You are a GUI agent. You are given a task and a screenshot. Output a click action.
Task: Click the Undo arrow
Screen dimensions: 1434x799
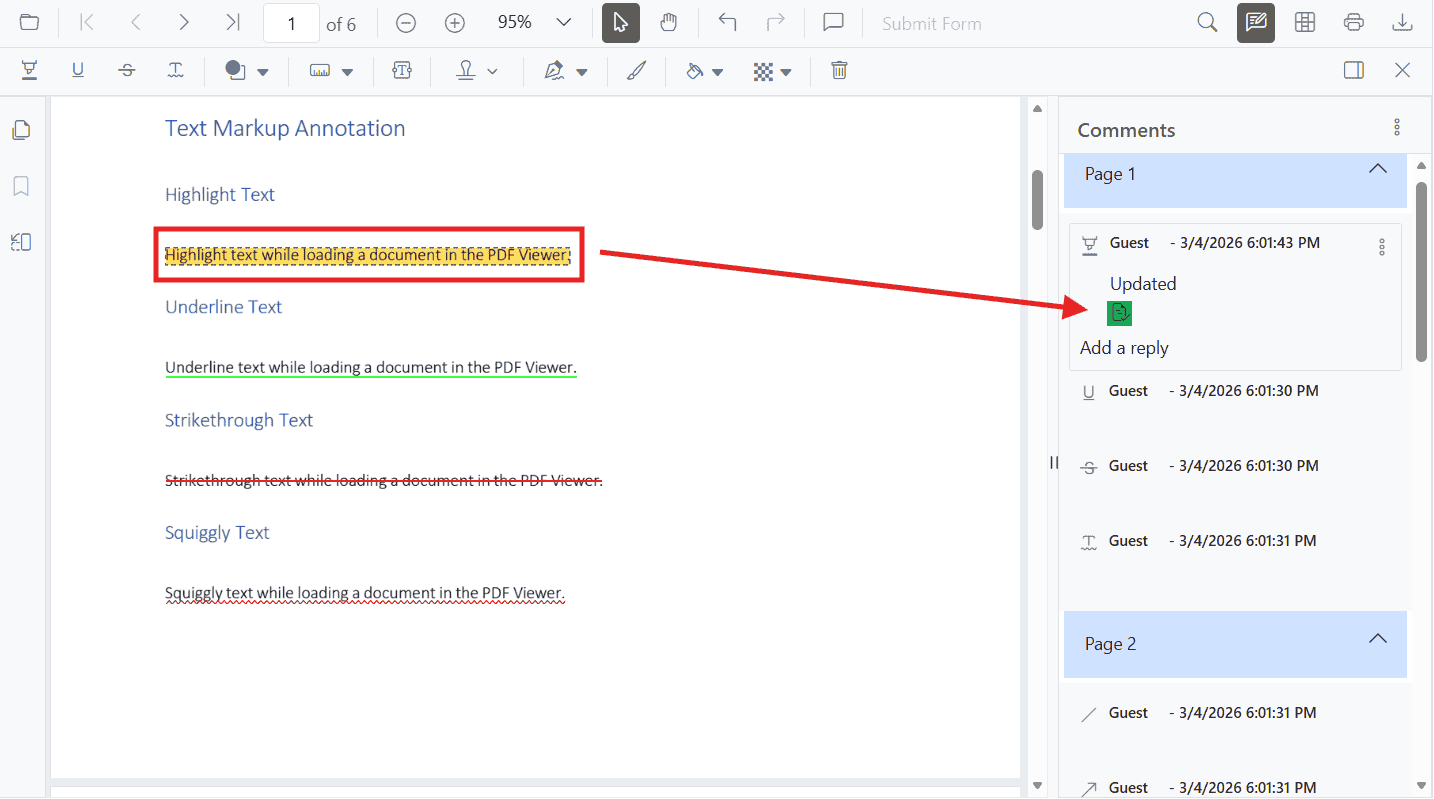(727, 22)
